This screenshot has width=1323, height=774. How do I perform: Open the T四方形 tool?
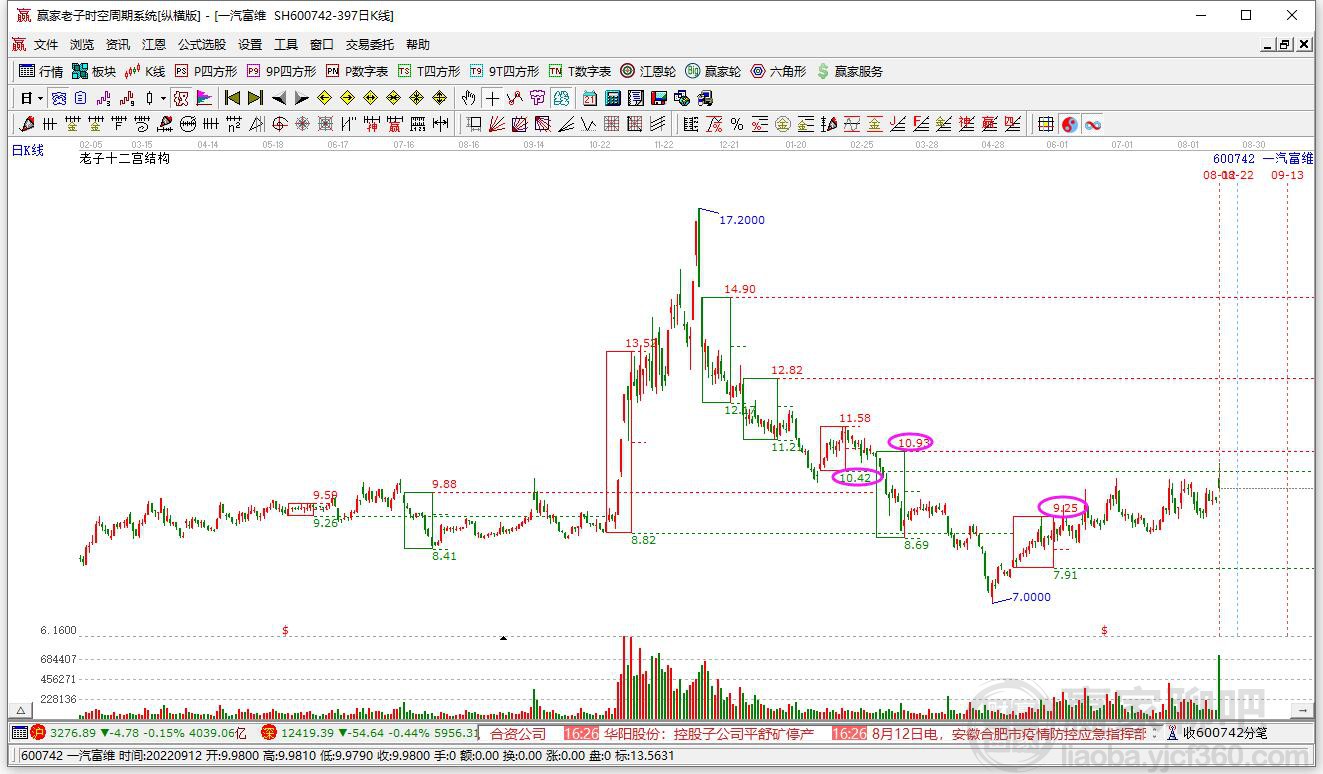coord(429,71)
